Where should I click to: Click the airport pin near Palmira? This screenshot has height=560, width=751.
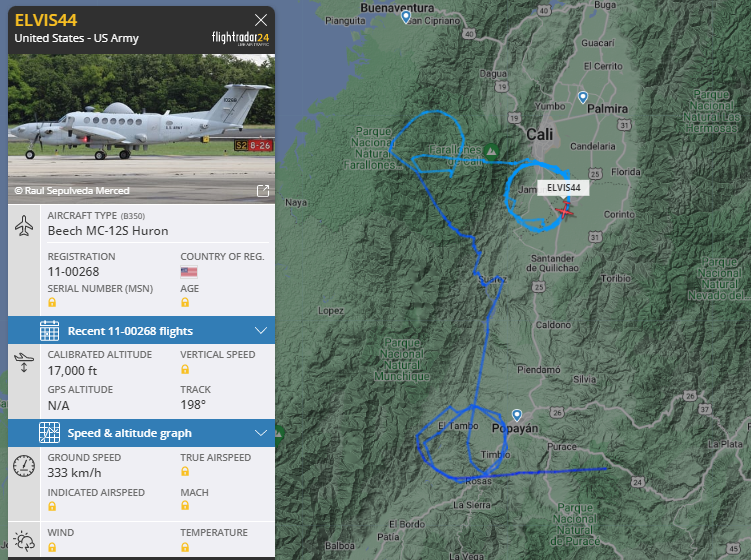coord(583,97)
